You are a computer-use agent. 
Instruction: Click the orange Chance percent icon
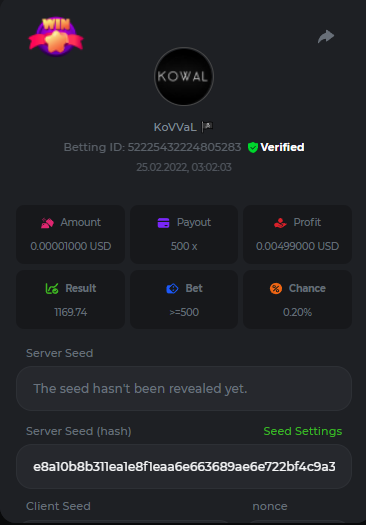coord(276,288)
